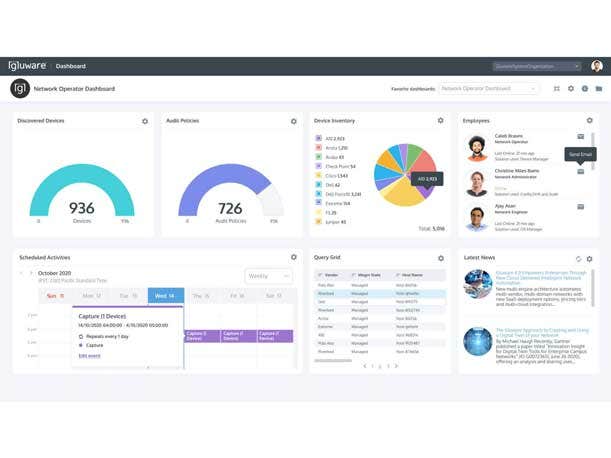Click envelope icon next to Ajay Asan
The image size is (611, 458).
click(x=580, y=207)
